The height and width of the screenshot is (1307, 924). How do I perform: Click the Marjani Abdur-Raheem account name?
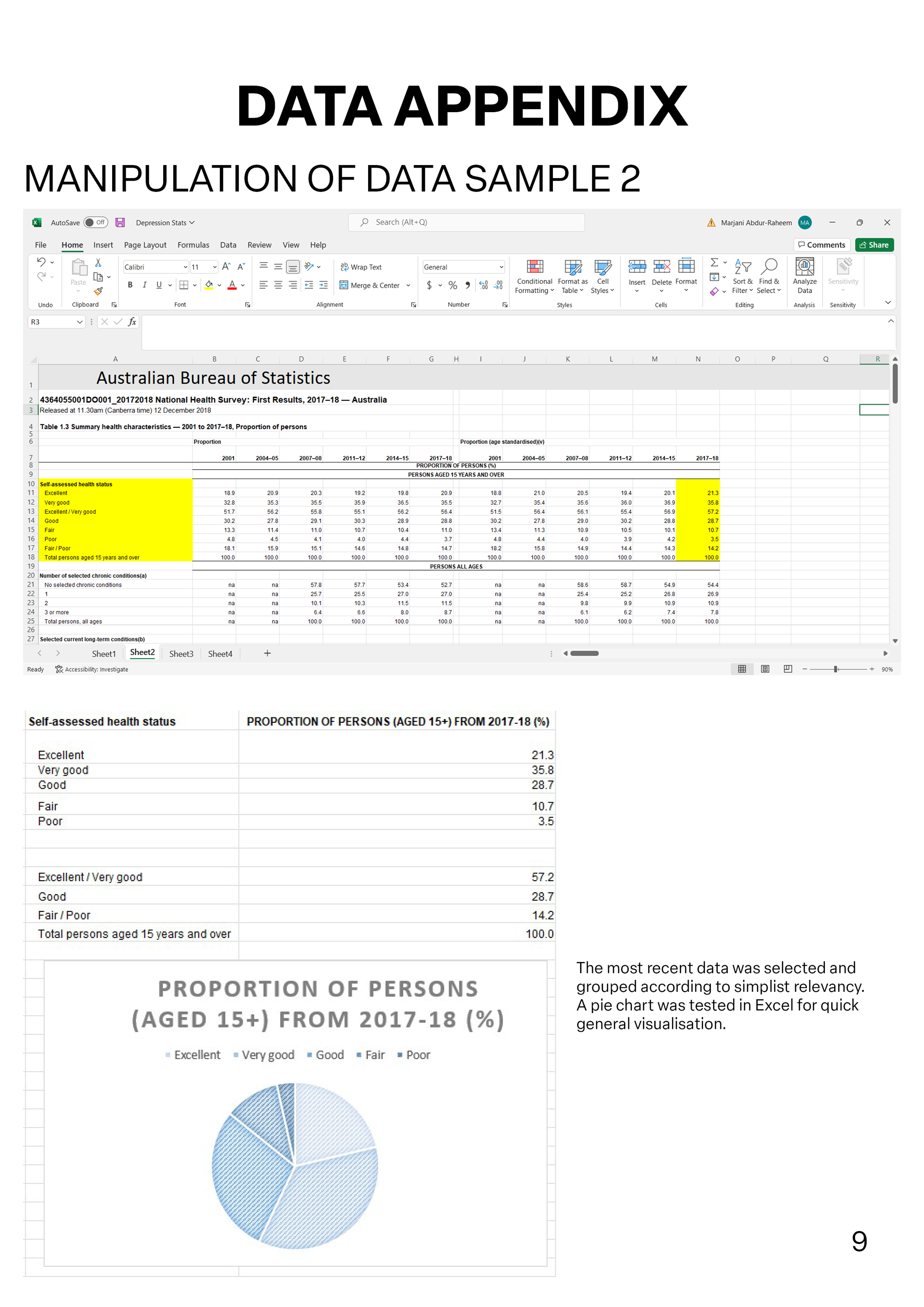point(756,223)
